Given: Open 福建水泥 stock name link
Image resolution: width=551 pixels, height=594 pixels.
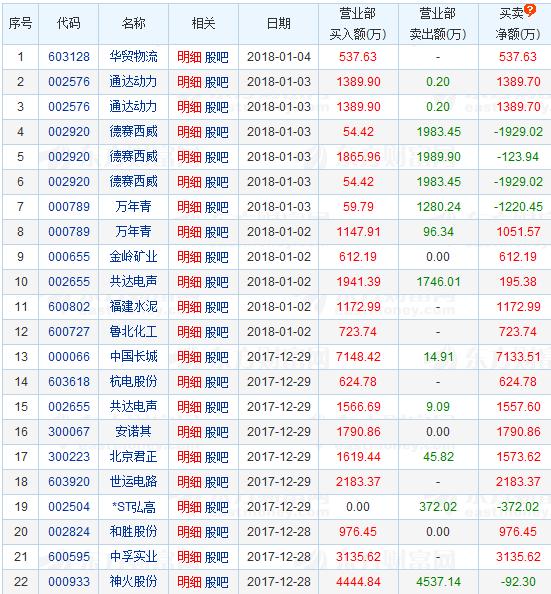Looking at the screenshot, I should (x=133, y=307).
